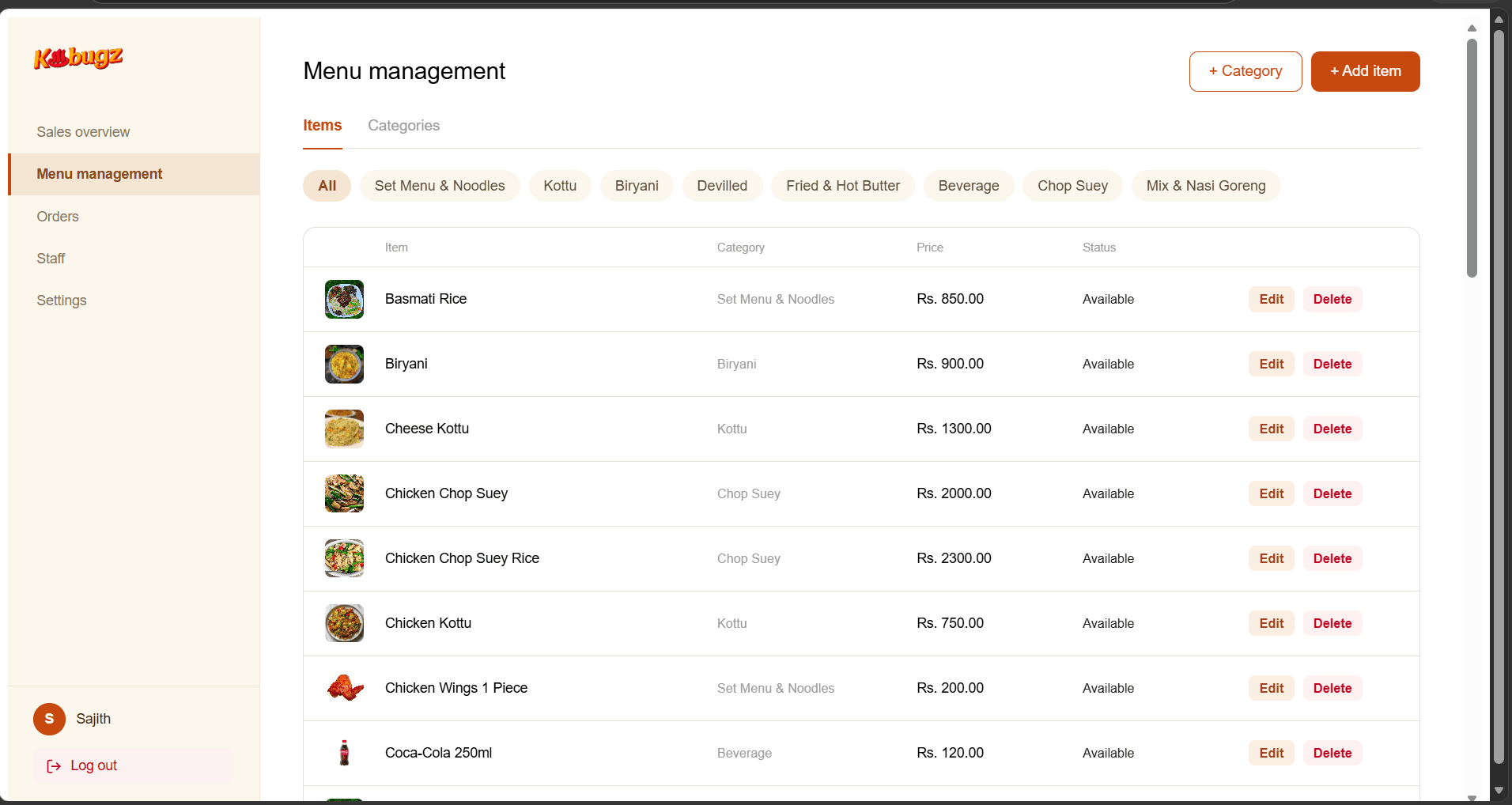The height and width of the screenshot is (805, 1512).
Task: Delete the Chicken Chop Suey item
Action: 1332,493
